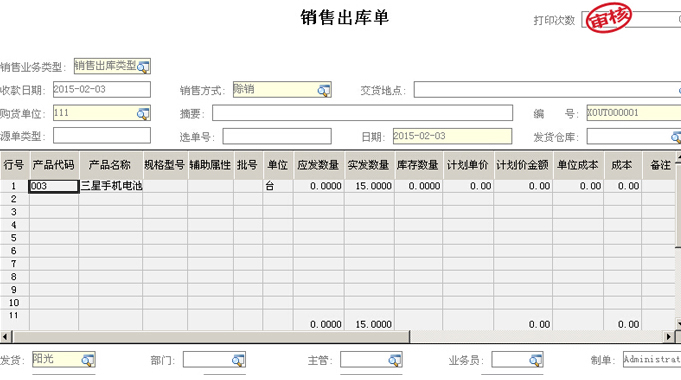The height and width of the screenshot is (380, 681).
Task: Select the 行号 column header
Action: click(14, 165)
